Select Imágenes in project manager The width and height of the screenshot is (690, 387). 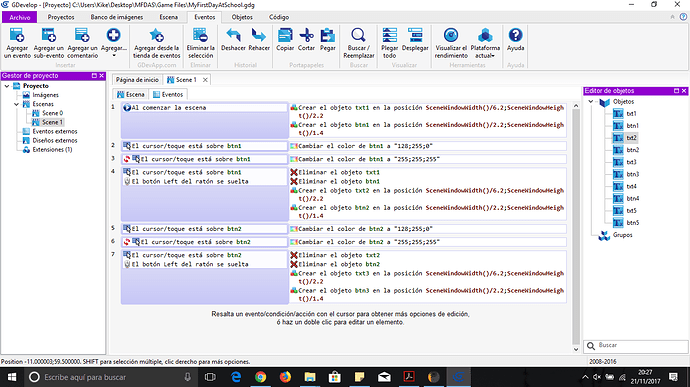(x=45, y=95)
